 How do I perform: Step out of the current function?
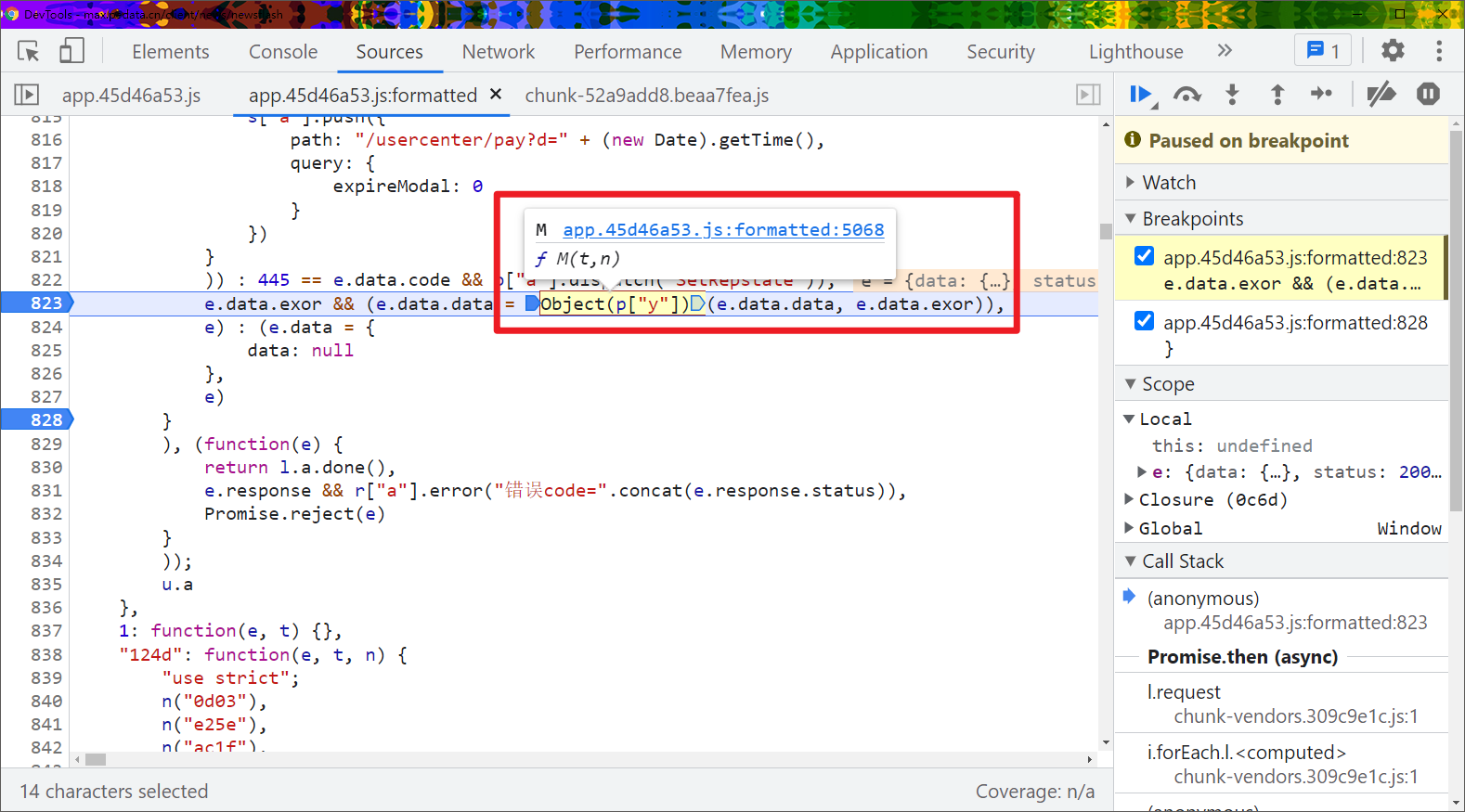1277,94
